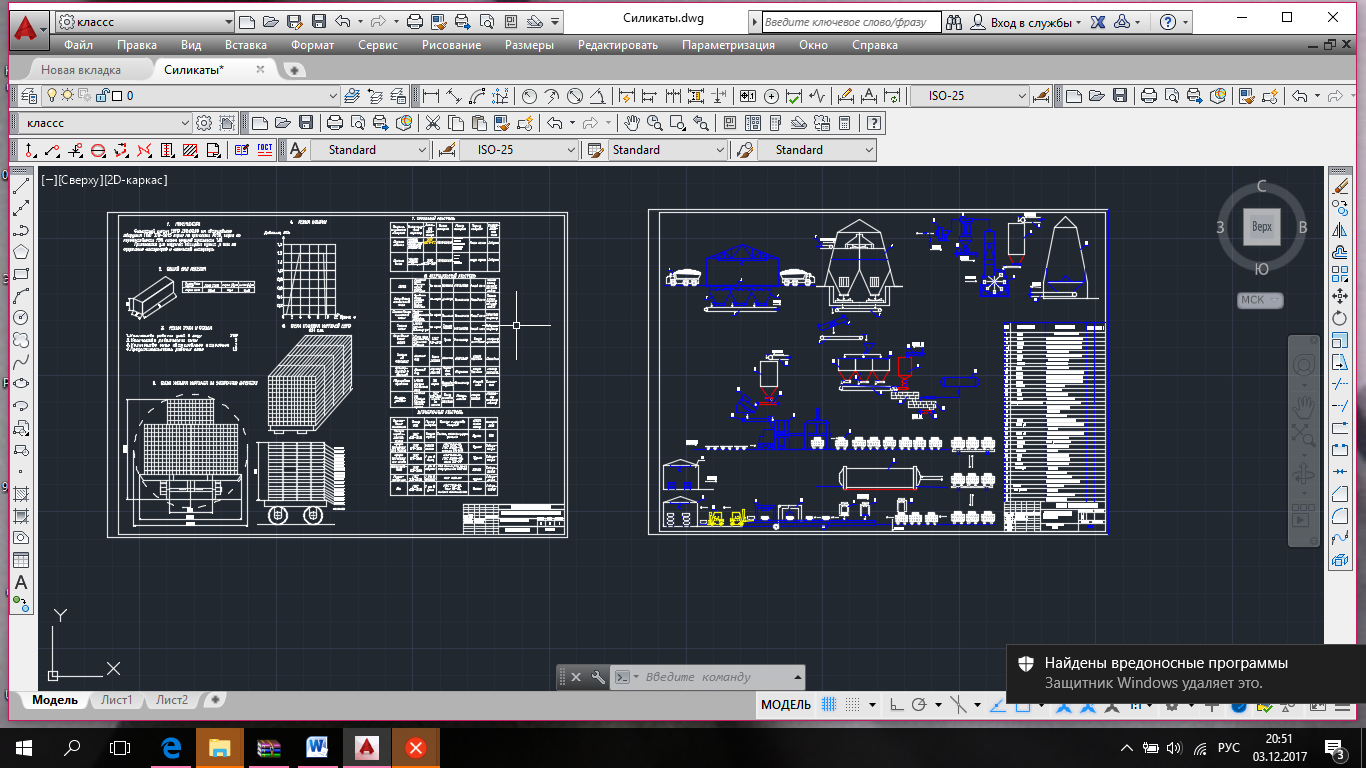Open the QuickCalc calculator icon
Viewport: 1366px width, 768px height.
[x=844, y=123]
